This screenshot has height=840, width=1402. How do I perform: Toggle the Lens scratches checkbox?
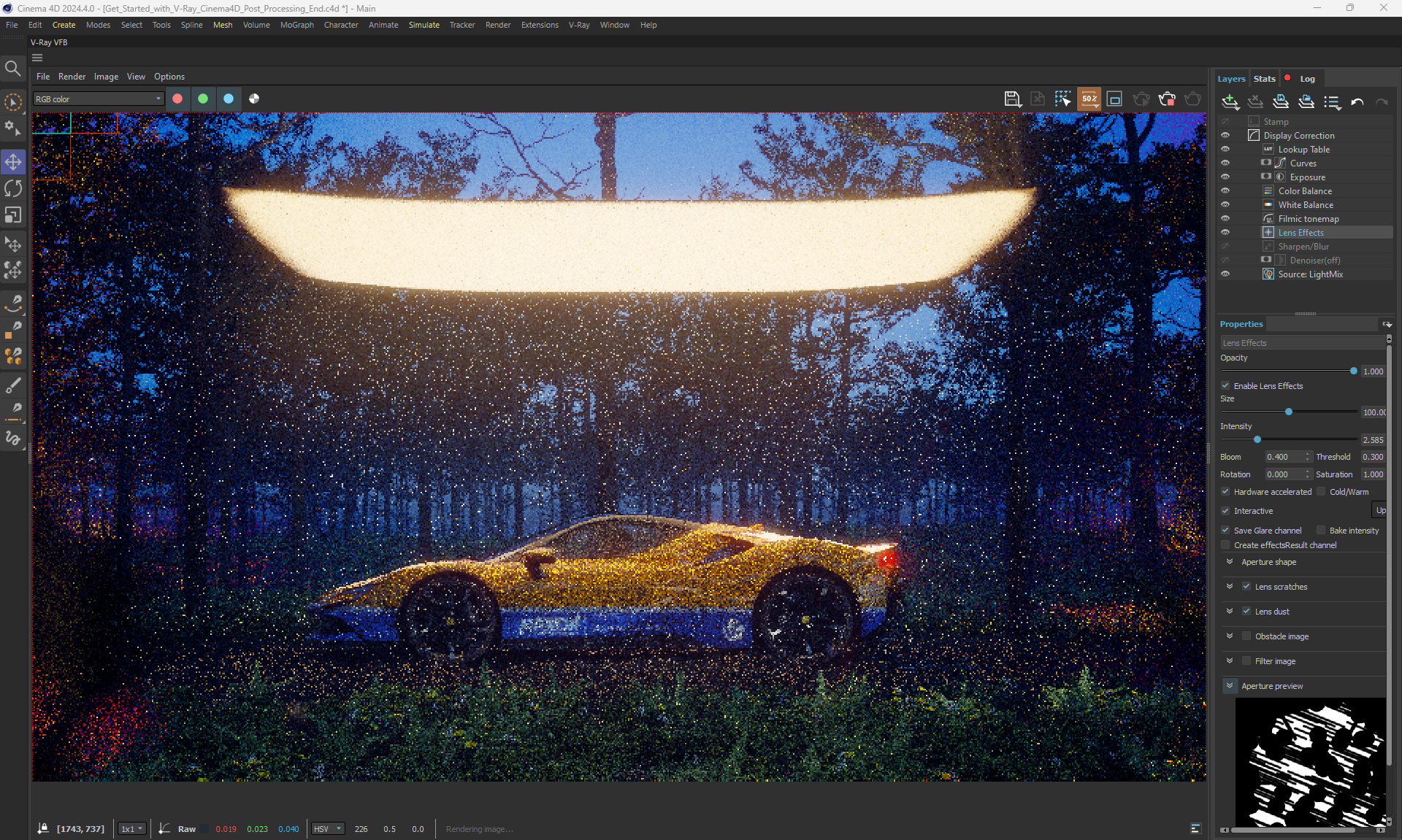1246,586
